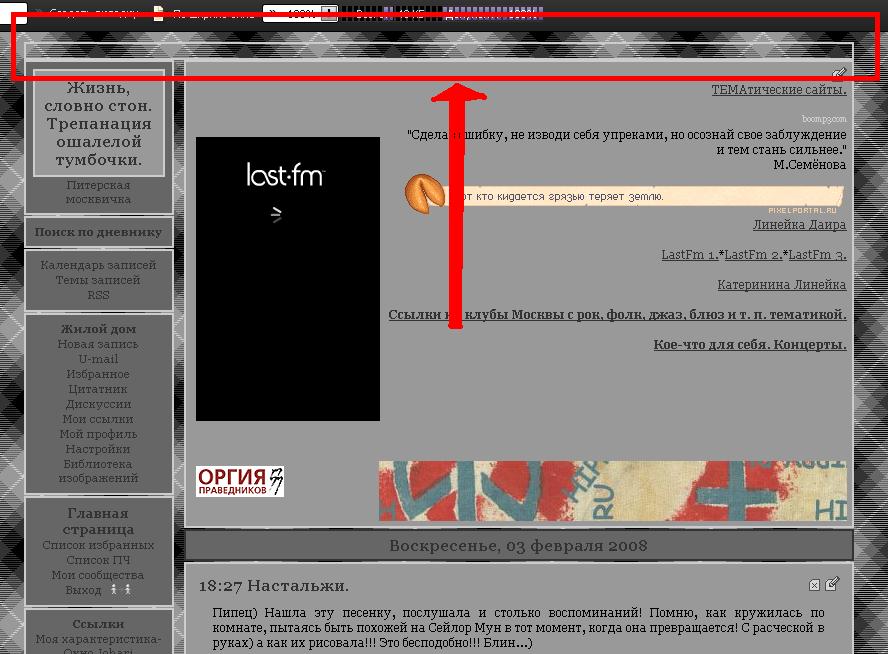Screen dimensions: 888x654
Task: Click the last.fm widget logo
Action: (x=286, y=176)
